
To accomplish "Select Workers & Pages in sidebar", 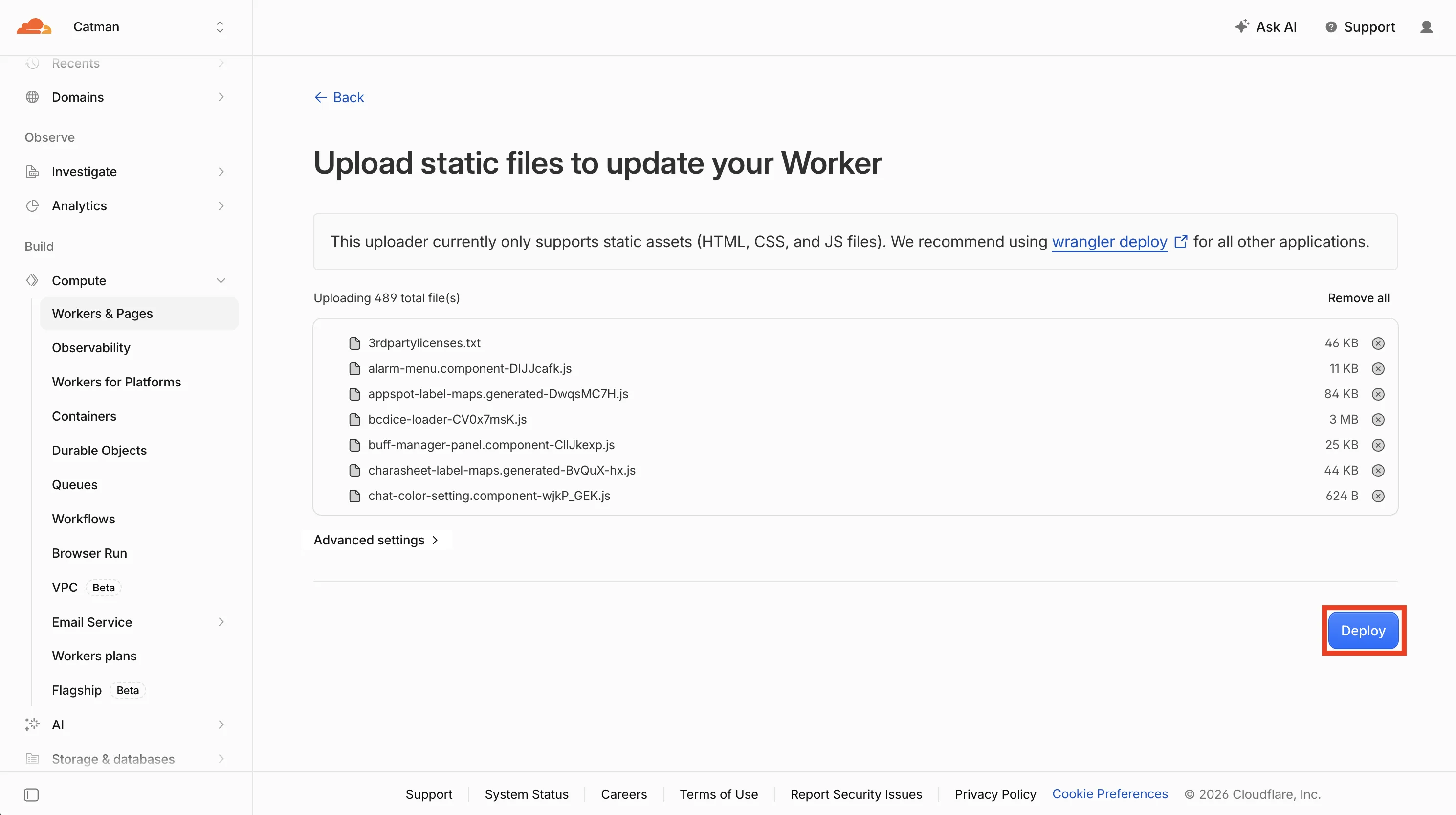I will (139, 314).
